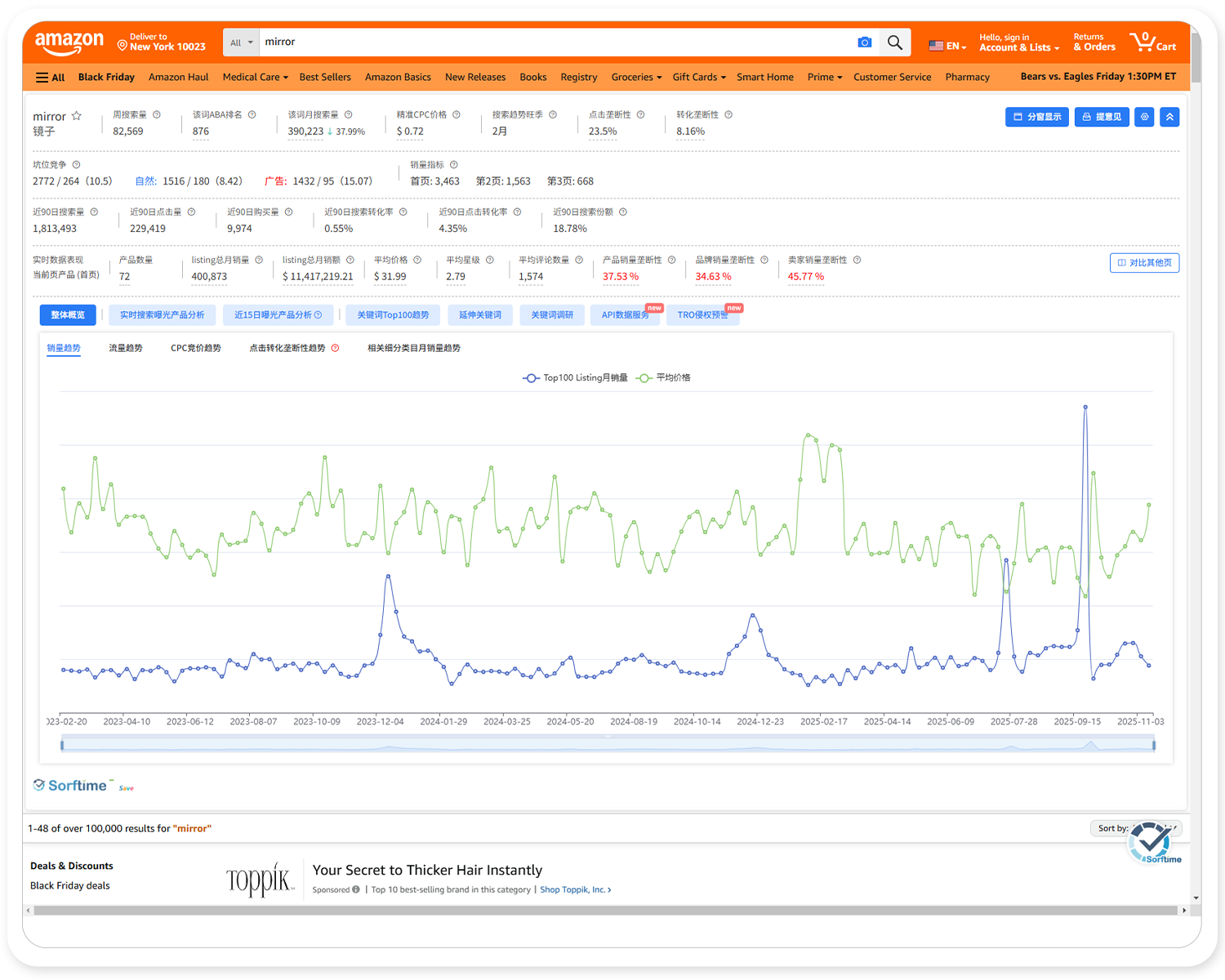Viewport: 1225px width, 980px height.
Task: Click into the search box containing mirror
Action: tap(555, 42)
